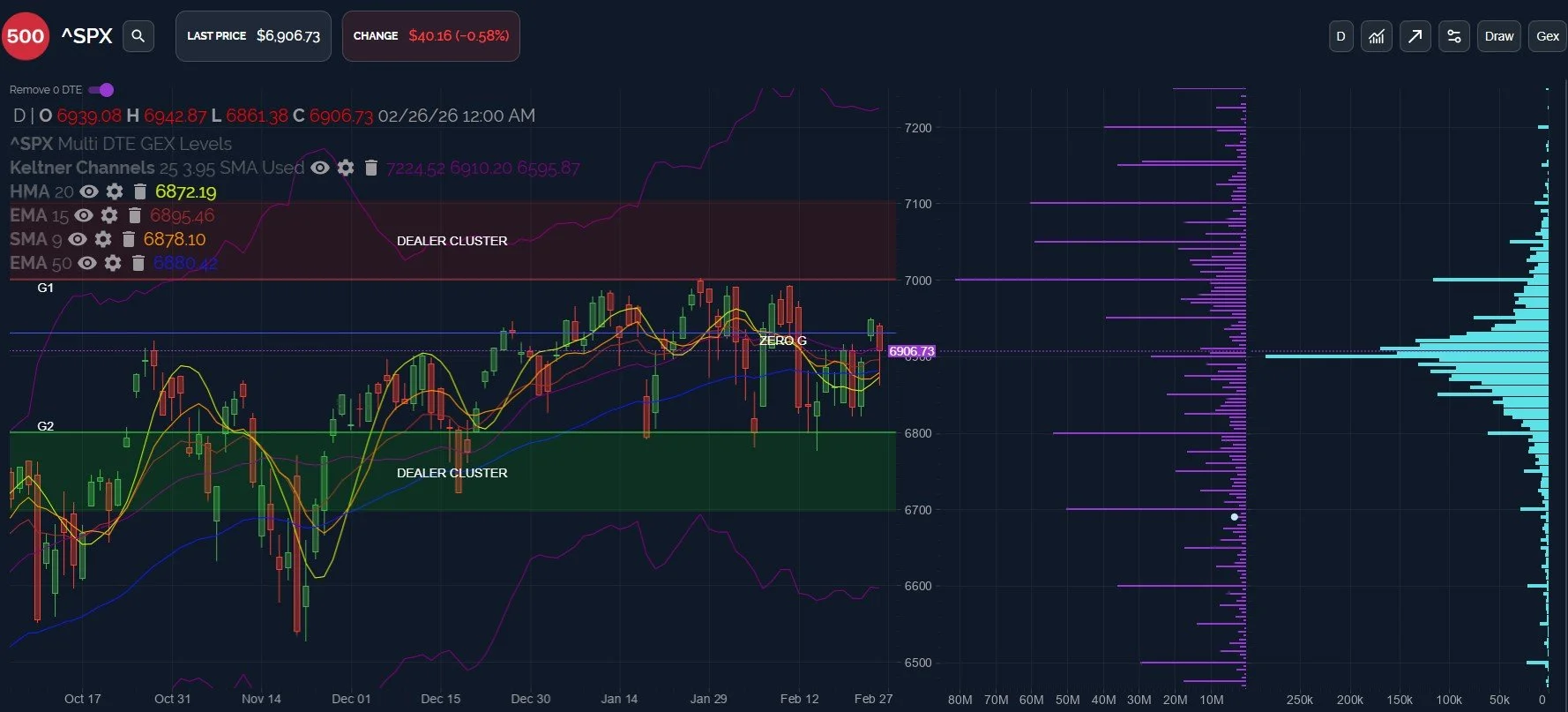Delete the Keltner Channels indicator
This screenshot has width=1568, height=712.
coord(371,168)
